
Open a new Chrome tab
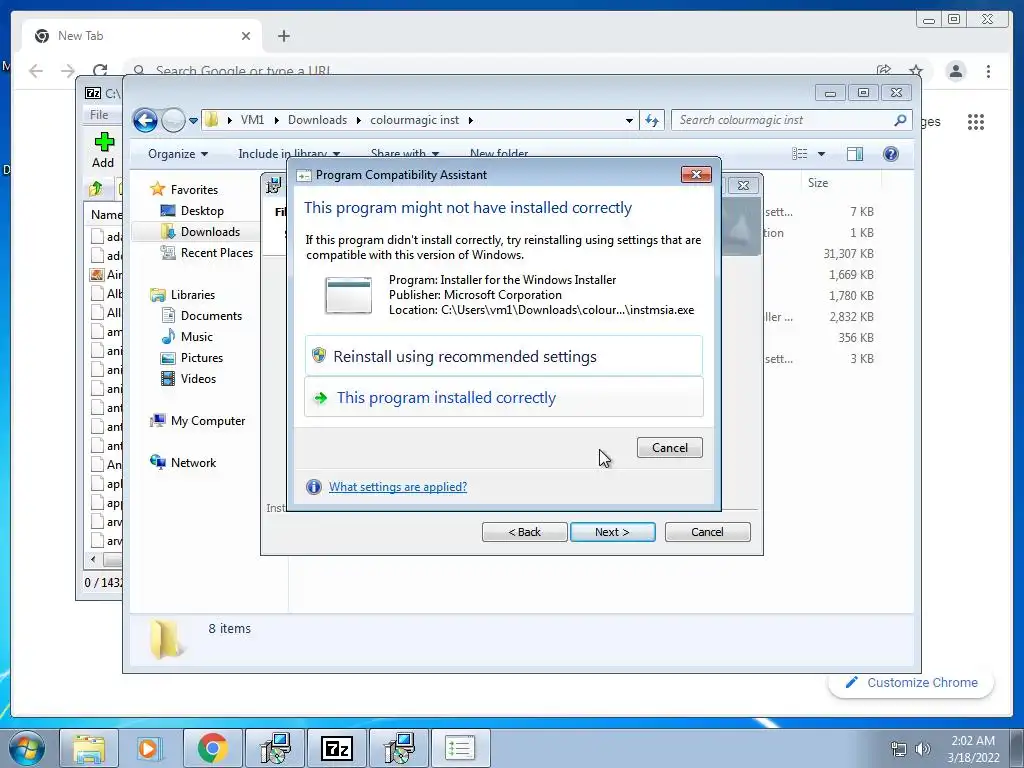coord(283,36)
